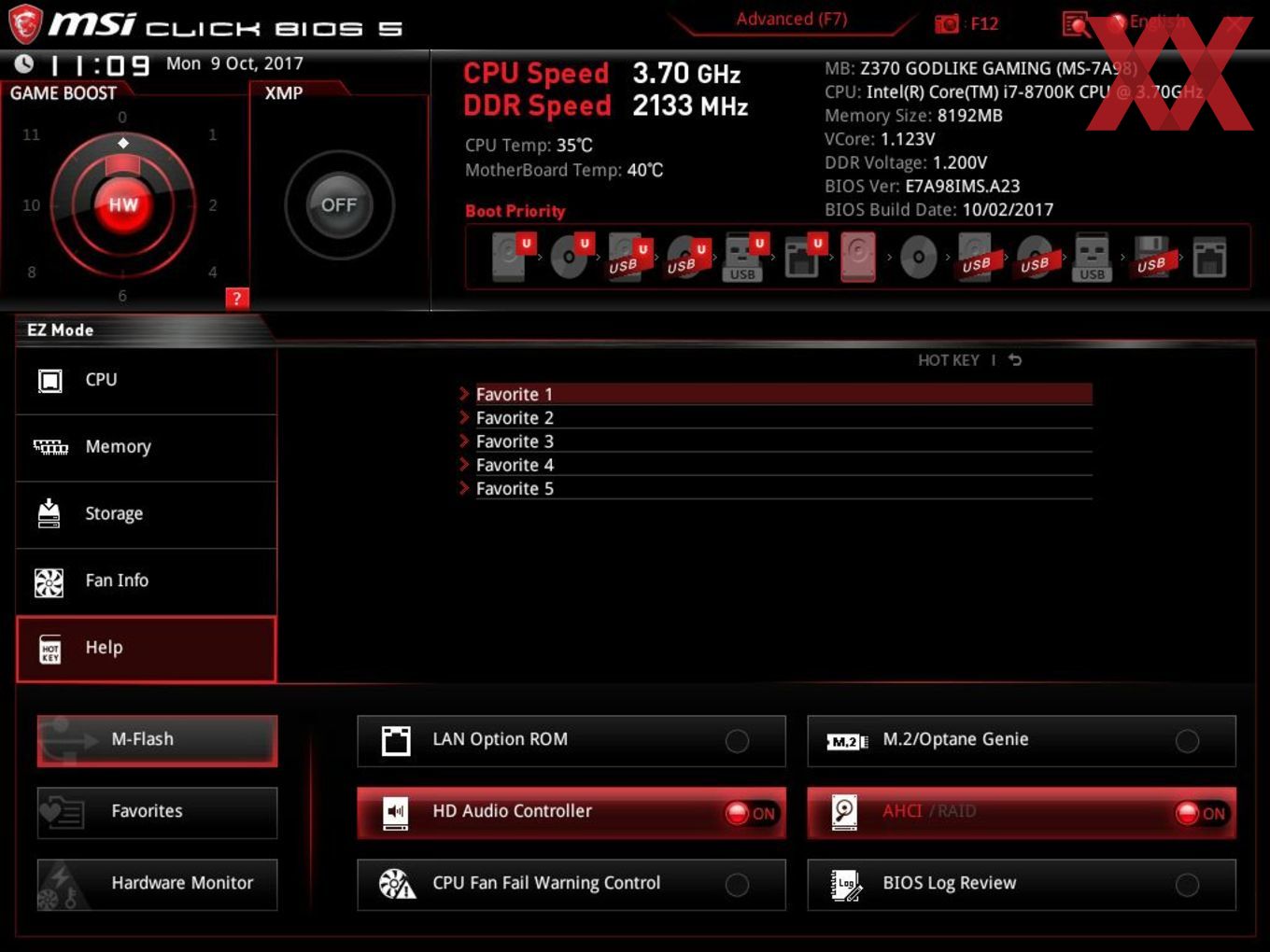
Task: Open the Favorites button
Action: 157,813
